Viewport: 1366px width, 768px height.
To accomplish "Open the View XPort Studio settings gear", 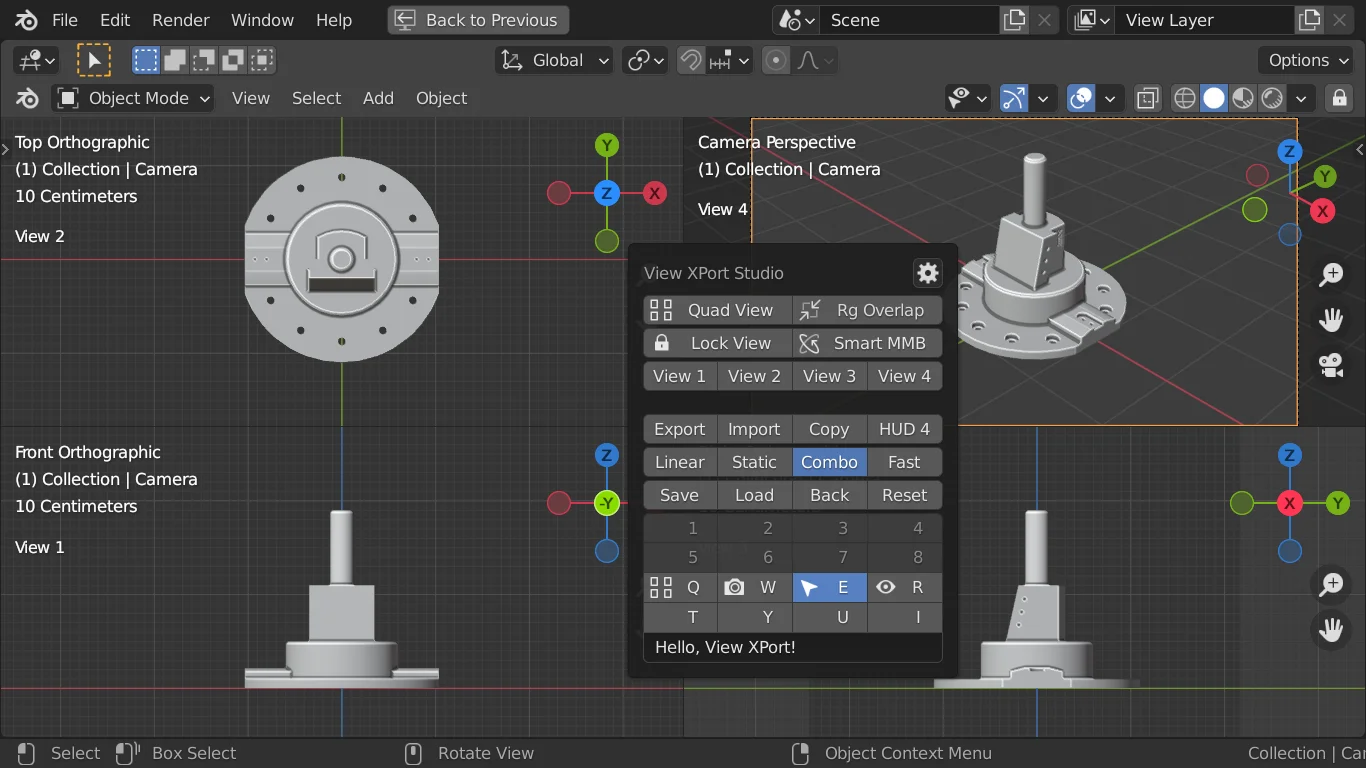I will [x=927, y=272].
